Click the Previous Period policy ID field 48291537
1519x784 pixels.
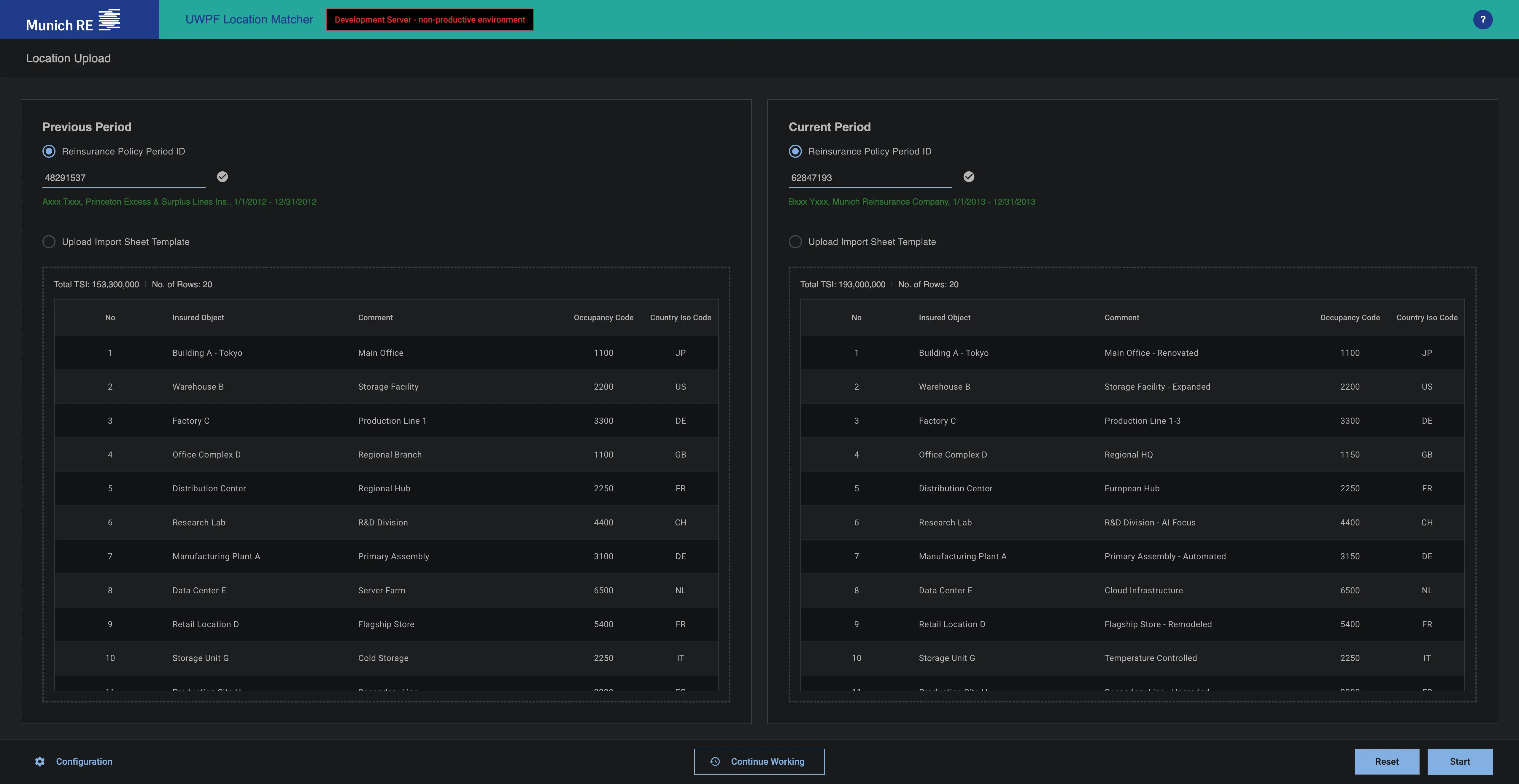click(x=124, y=177)
